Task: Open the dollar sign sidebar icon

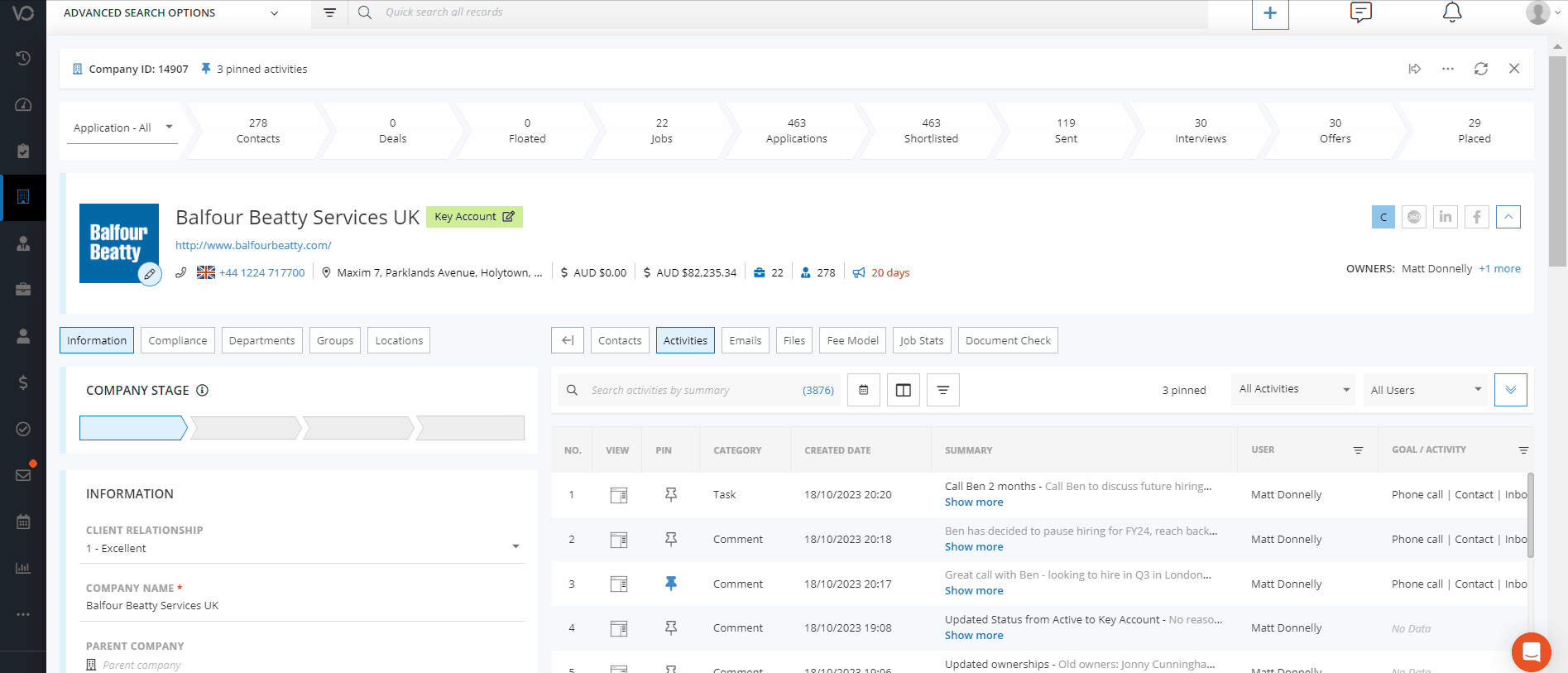Action: click(x=23, y=382)
